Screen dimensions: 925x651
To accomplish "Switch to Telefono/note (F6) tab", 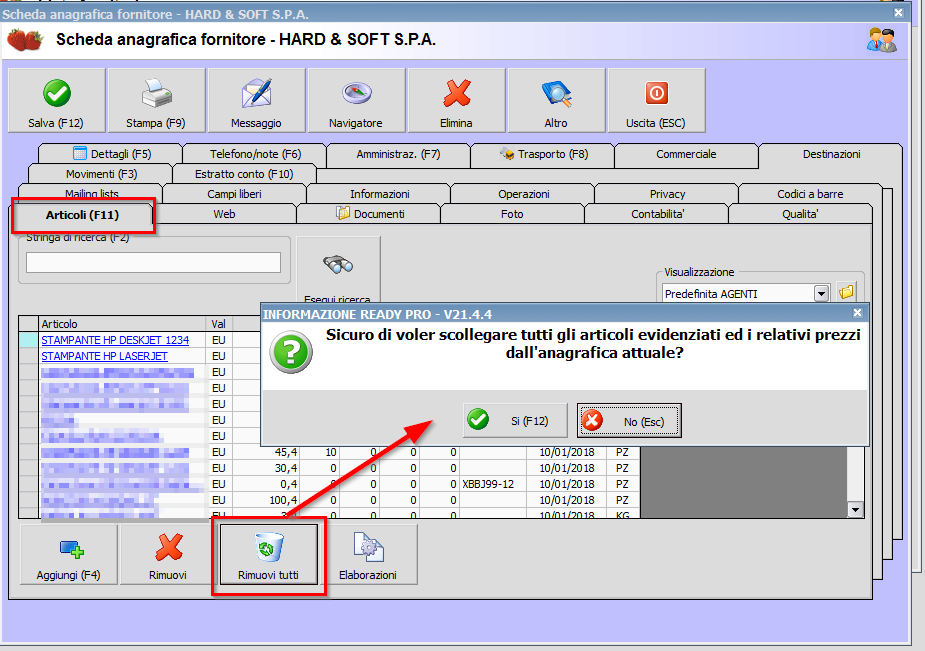I will 255,154.
